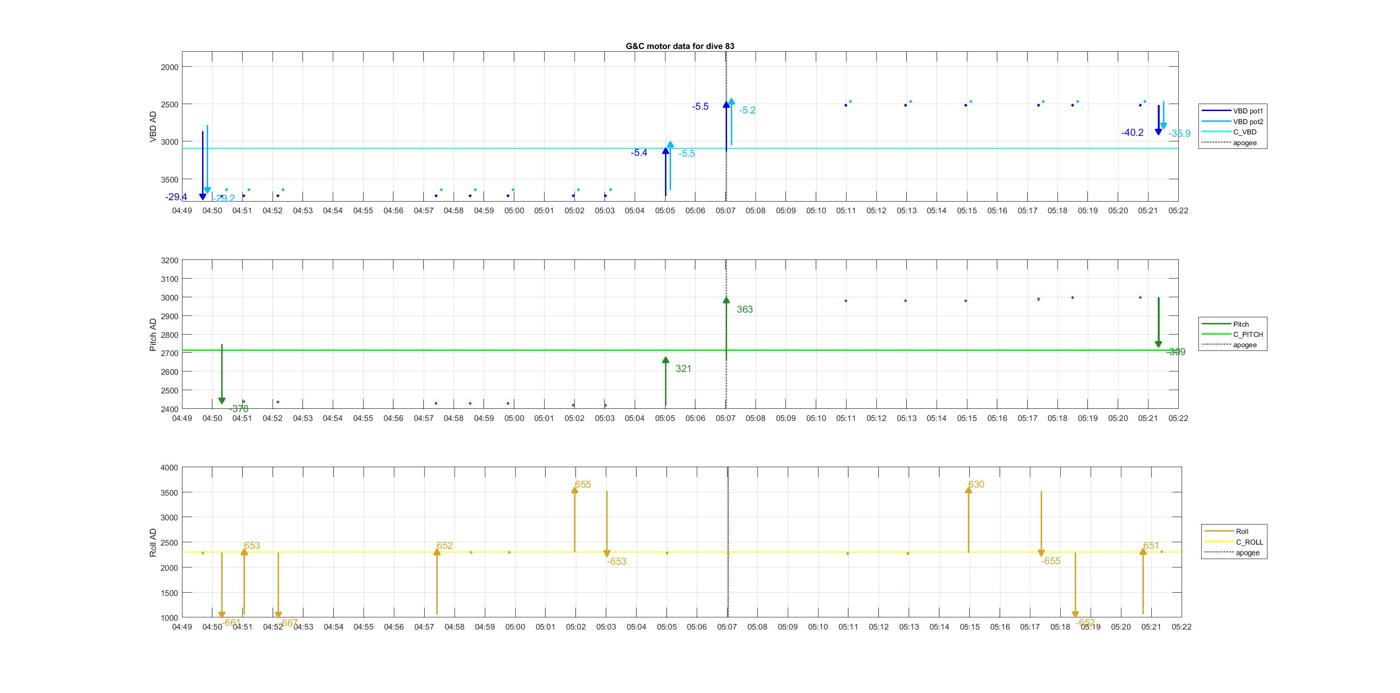Click 'apogee' entry in the Pitch legend
The width and height of the screenshot is (1400, 693).
pyautogui.click(x=1244, y=345)
